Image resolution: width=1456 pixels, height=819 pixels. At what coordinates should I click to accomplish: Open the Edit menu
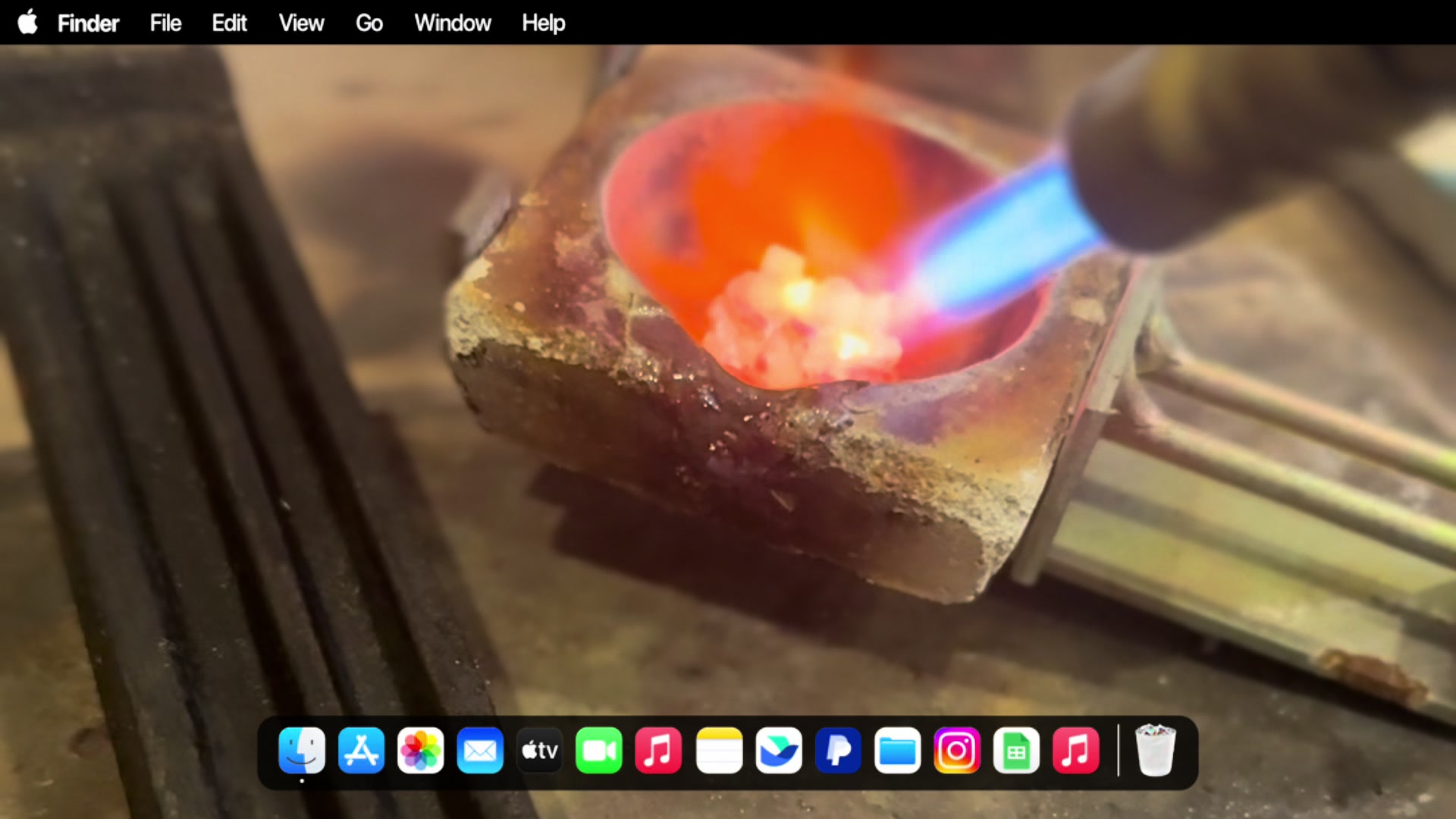coord(229,23)
